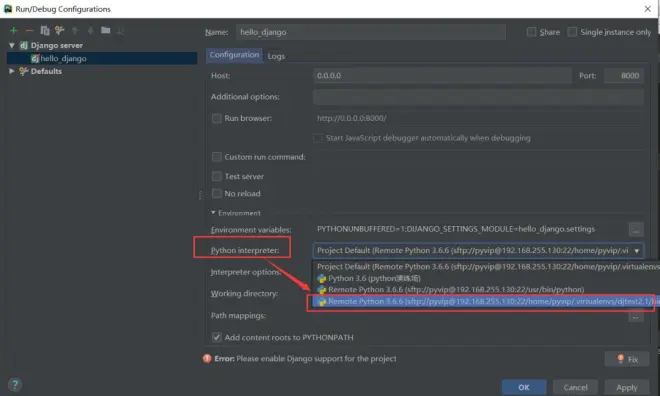Add a new configuration with the plus icon
Image resolution: width=660 pixels, height=396 pixels.
pos(13,30)
